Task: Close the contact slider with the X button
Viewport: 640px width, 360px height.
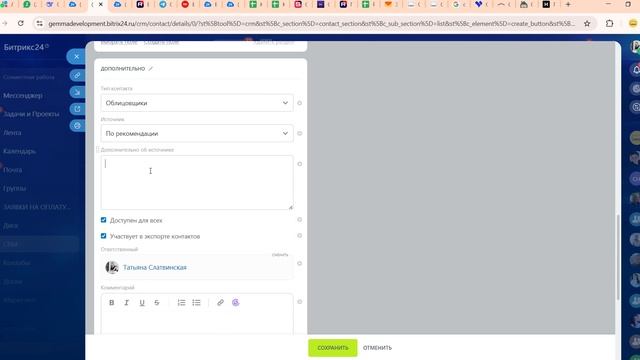Action: (x=76, y=57)
